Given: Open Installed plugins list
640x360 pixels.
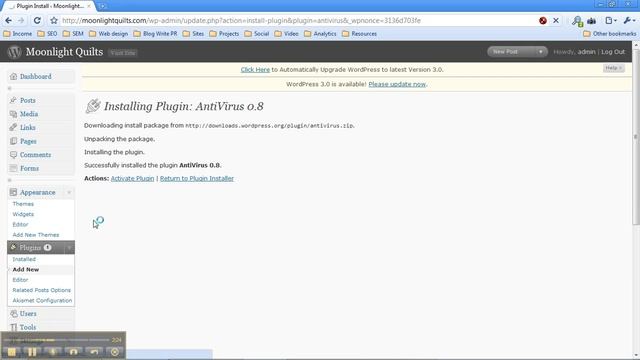Looking at the screenshot, I should (24, 259).
